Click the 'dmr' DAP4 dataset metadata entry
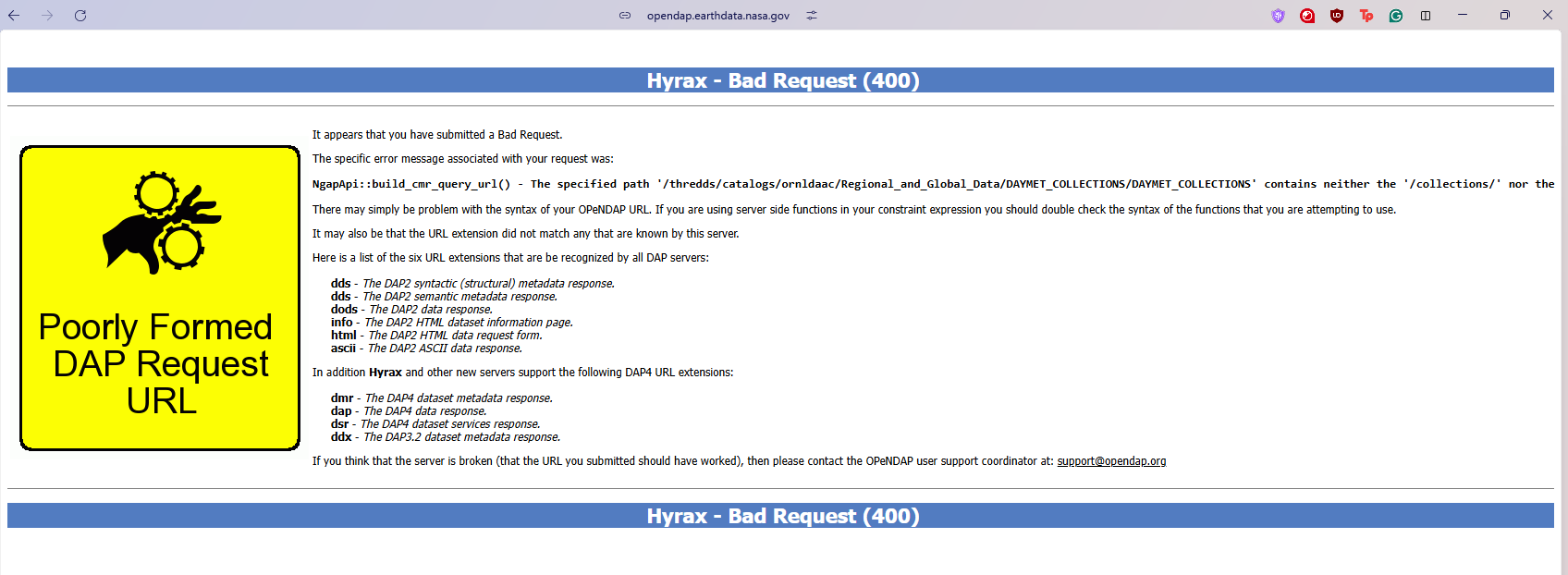 [442, 398]
